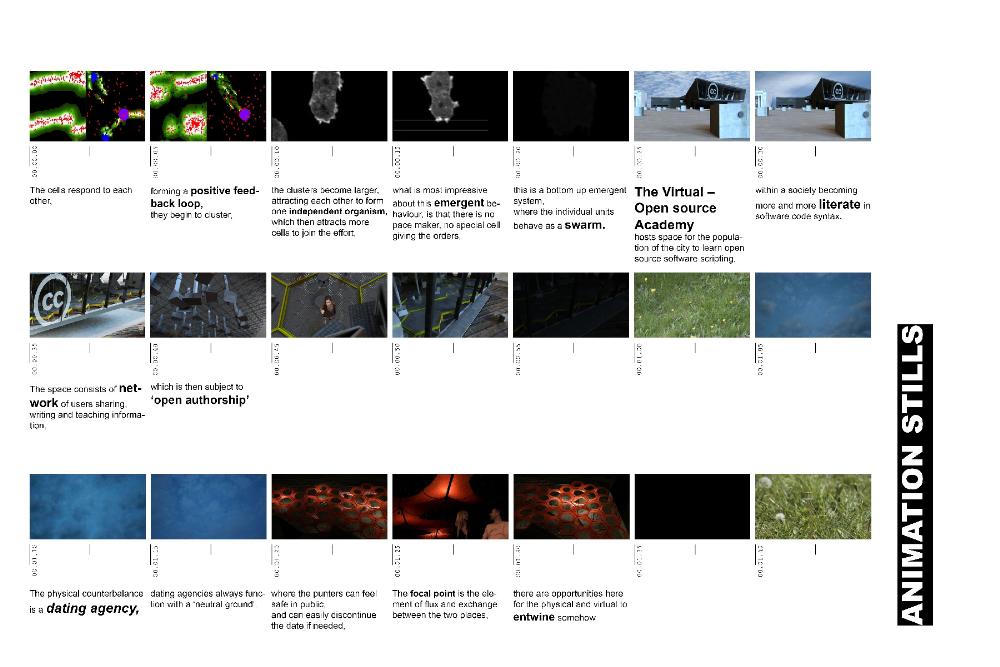This screenshot has width=1000, height=667.
Task: Click the bold 'dating agency,' caption text
Action: (x=93, y=608)
